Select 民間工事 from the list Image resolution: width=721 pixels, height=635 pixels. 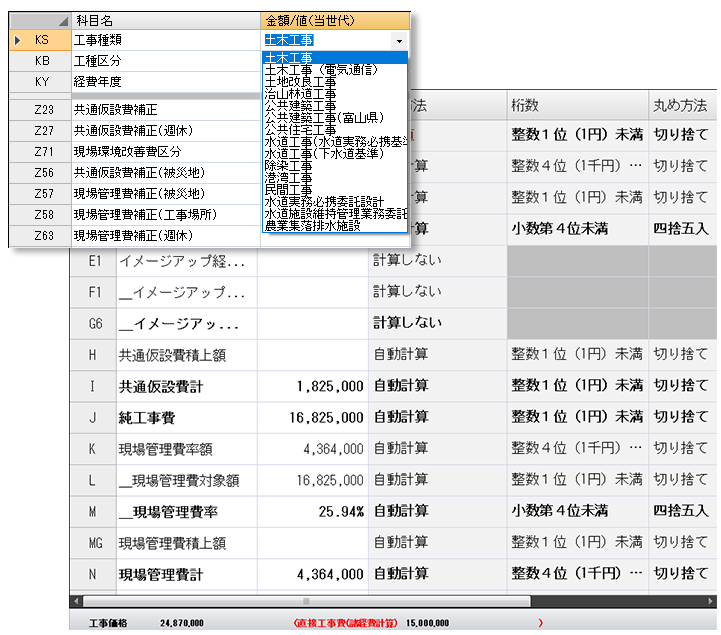(288, 190)
